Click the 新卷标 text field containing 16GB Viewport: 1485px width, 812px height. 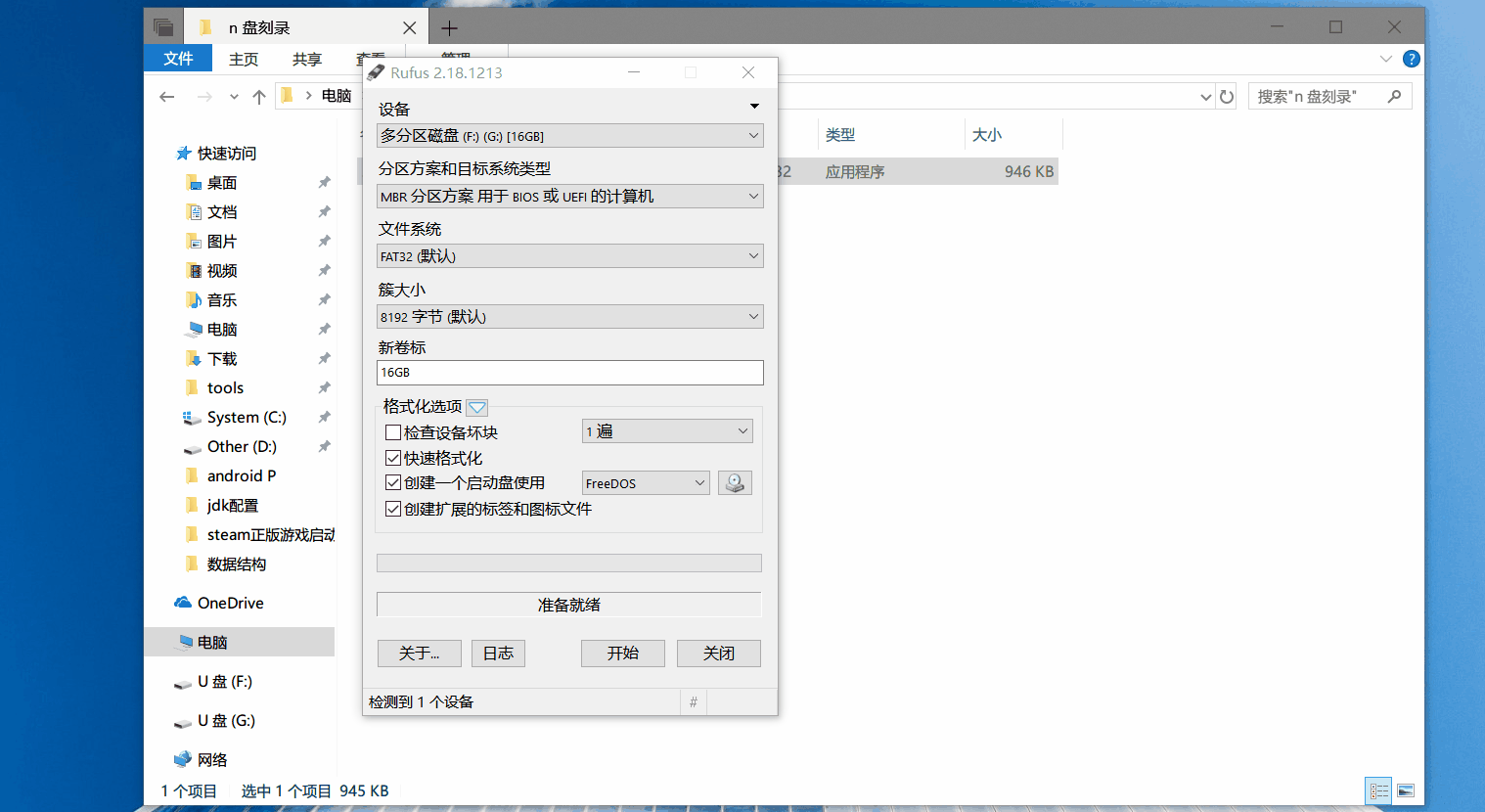[569, 373]
